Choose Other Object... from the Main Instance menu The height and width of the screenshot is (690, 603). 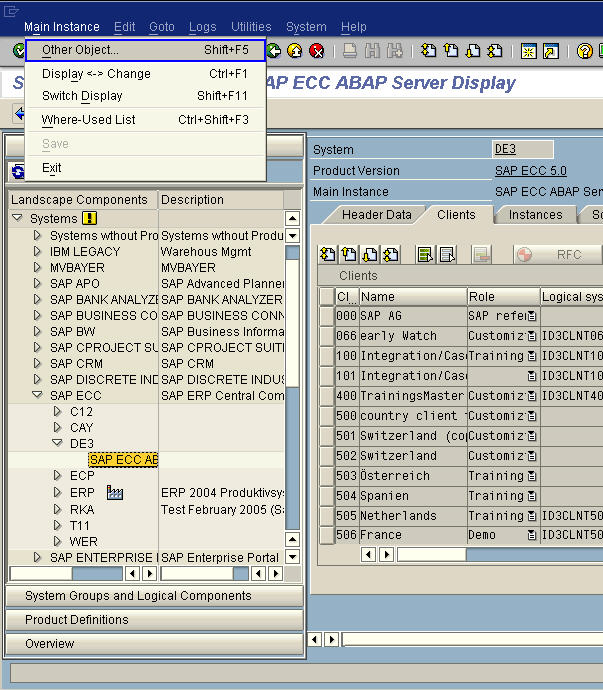[x=145, y=50]
